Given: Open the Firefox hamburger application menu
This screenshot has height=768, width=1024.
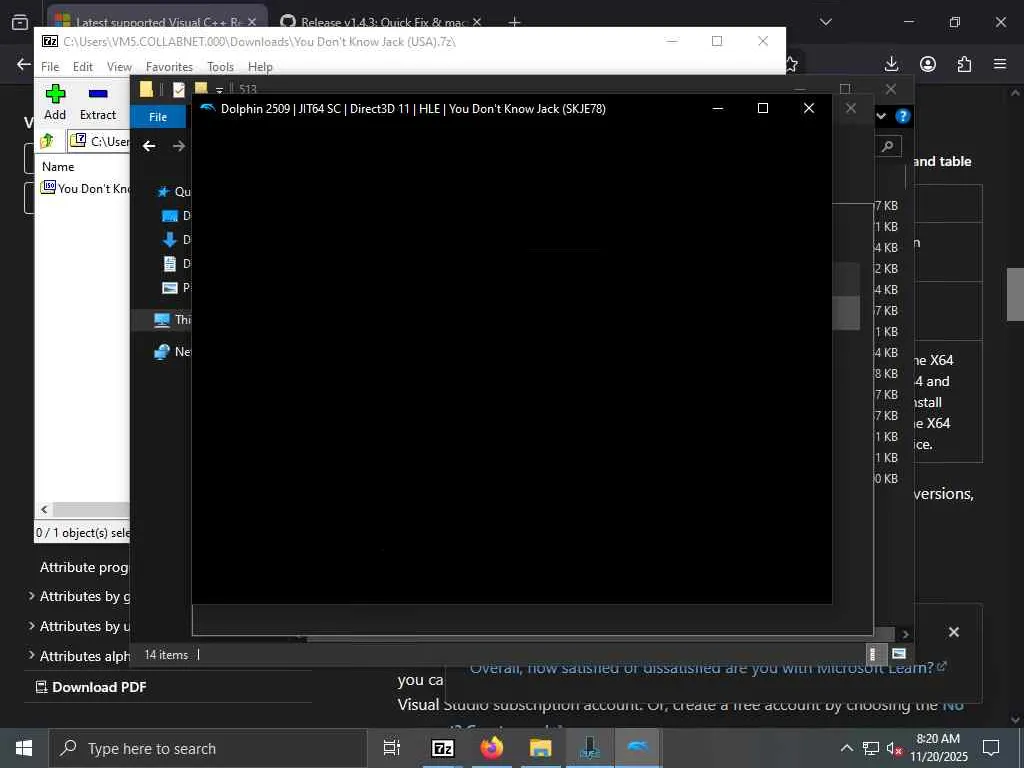Looking at the screenshot, I should tap(1000, 64).
